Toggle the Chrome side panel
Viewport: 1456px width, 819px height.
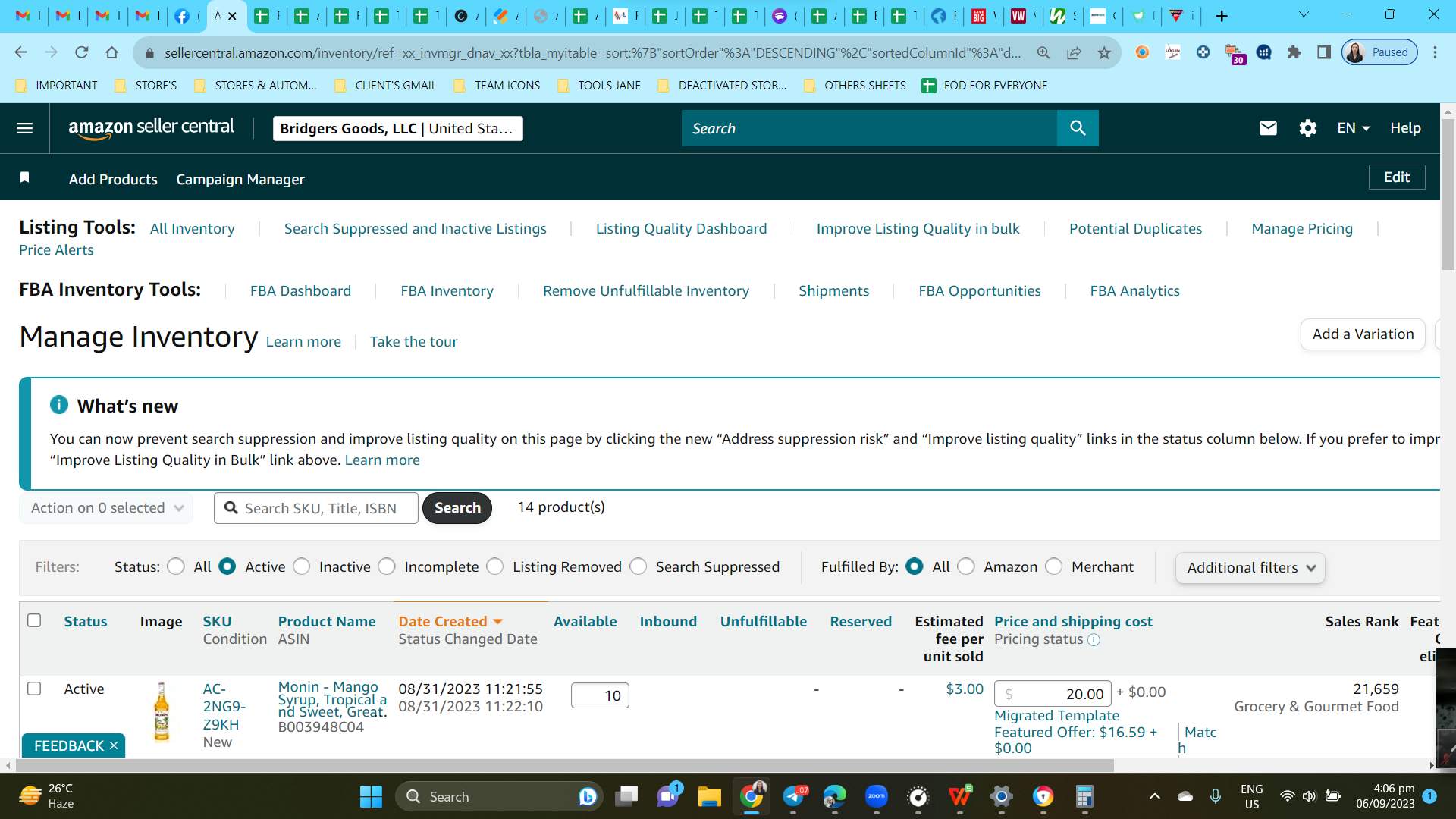tap(1324, 52)
